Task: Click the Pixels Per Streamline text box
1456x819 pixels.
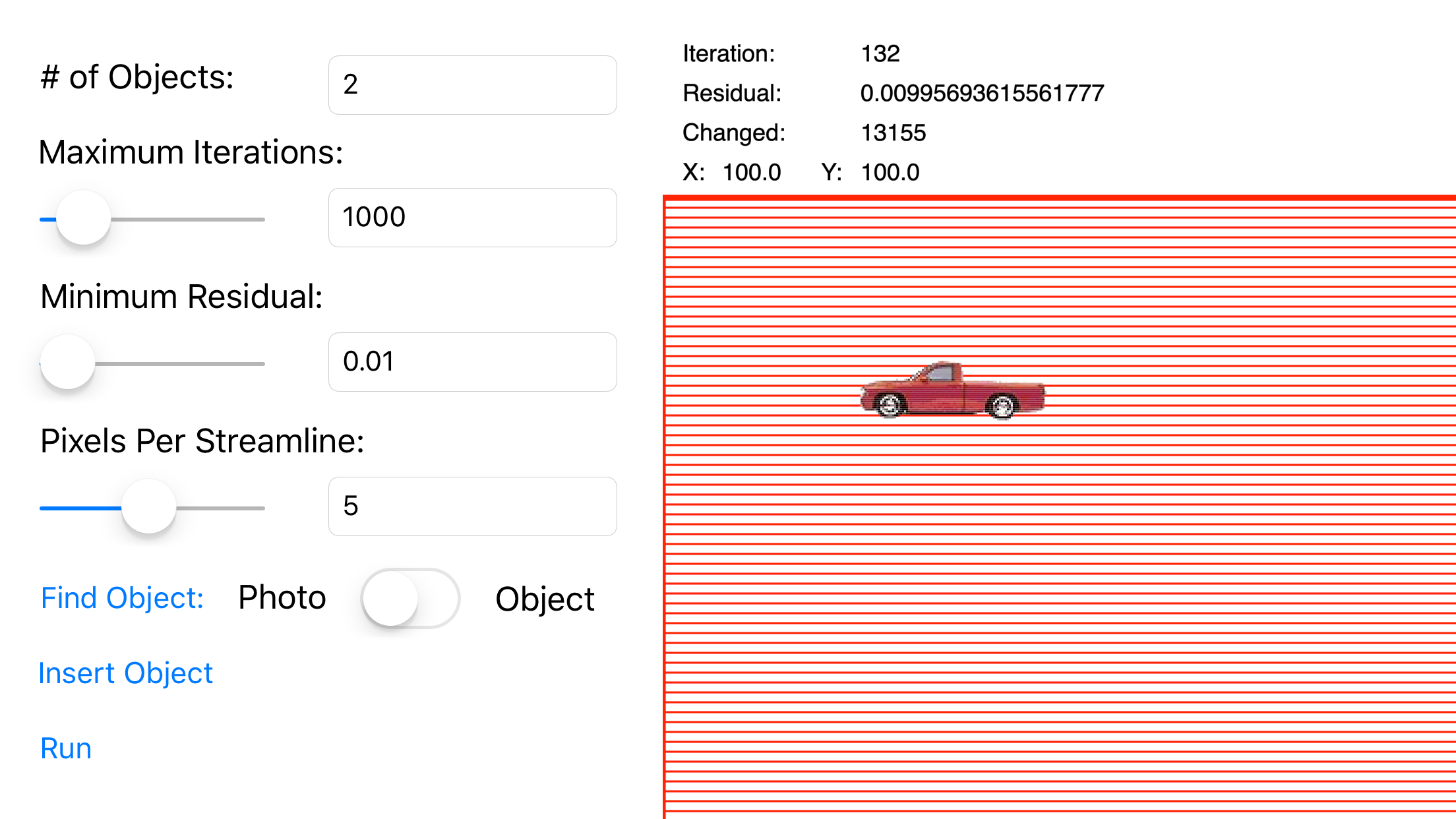Action: coord(472,506)
